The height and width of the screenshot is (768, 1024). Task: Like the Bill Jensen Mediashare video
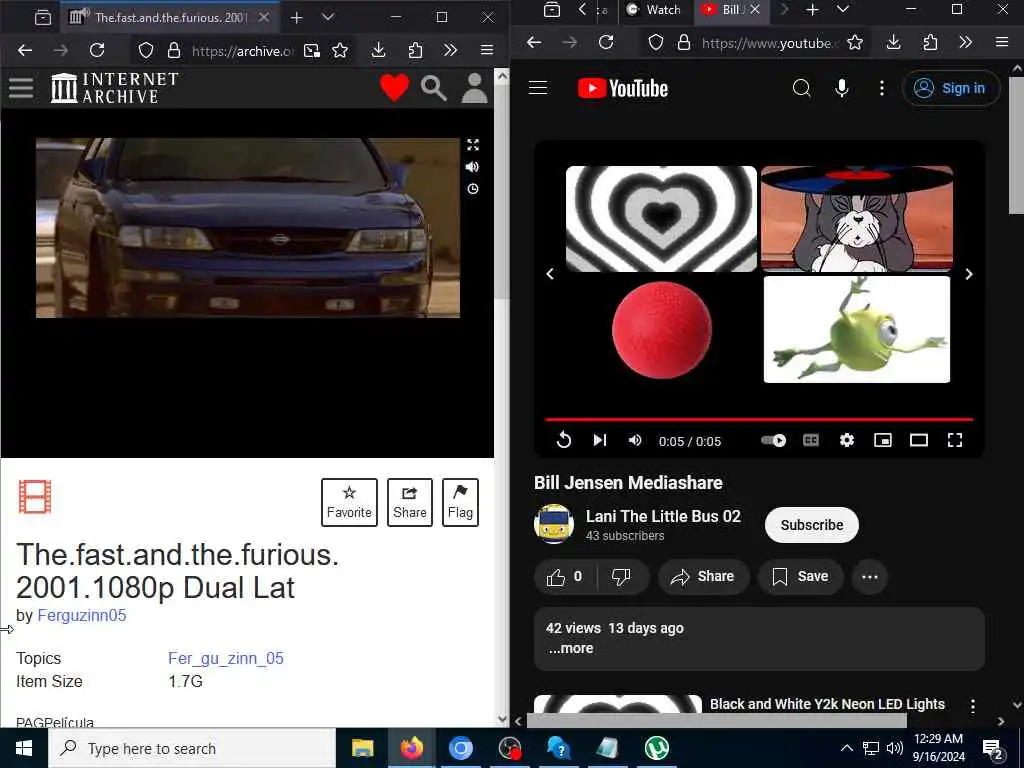coord(564,577)
